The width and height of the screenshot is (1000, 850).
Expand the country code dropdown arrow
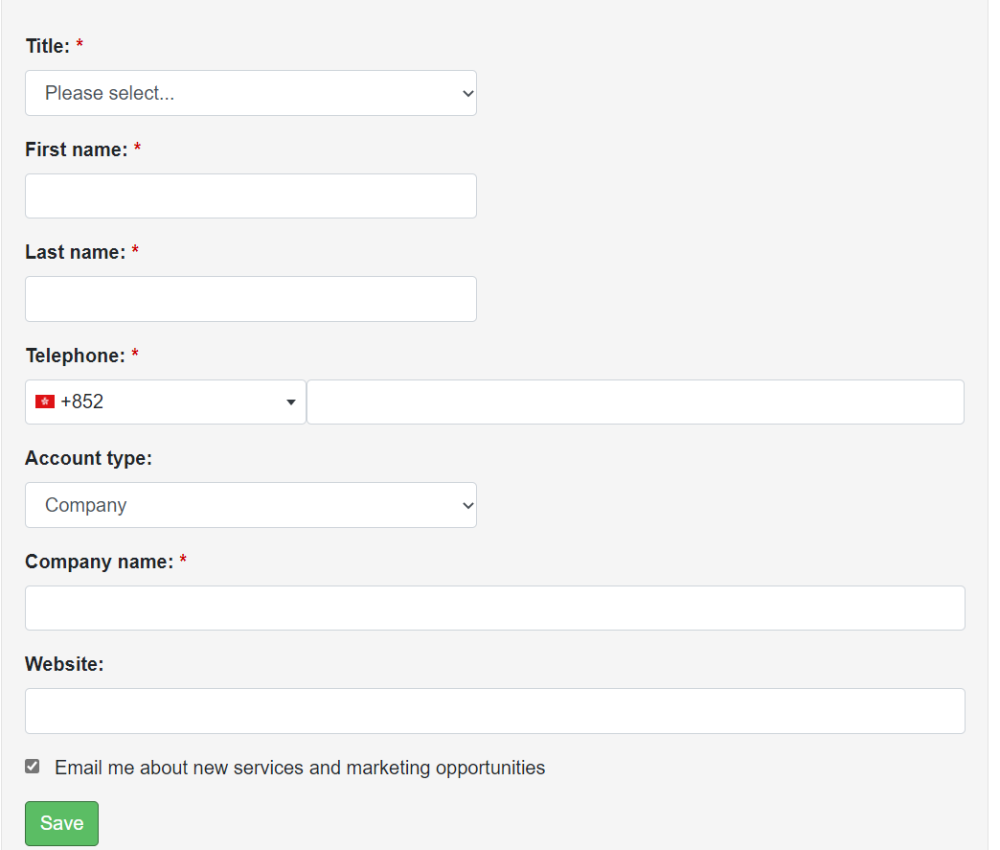[291, 402]
